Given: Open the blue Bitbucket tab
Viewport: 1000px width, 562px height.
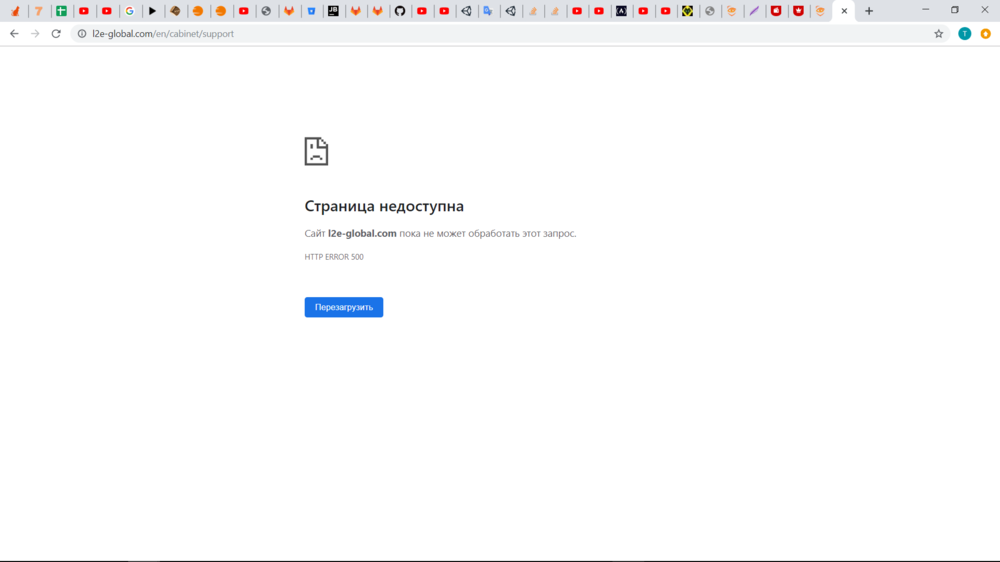Looking at the screenshot, I should 311,11.
